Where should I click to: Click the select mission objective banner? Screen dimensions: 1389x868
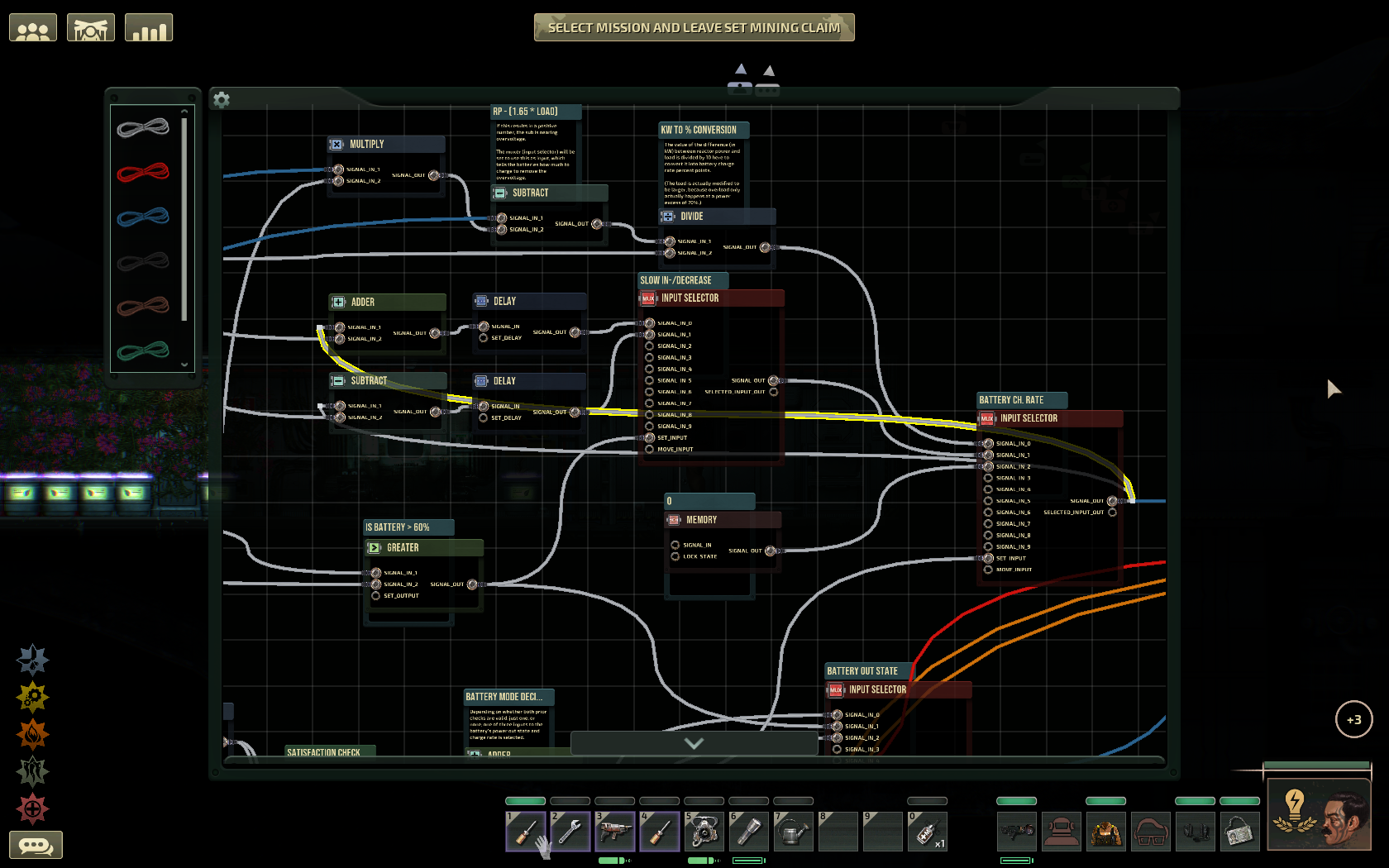tap(694, 27)
